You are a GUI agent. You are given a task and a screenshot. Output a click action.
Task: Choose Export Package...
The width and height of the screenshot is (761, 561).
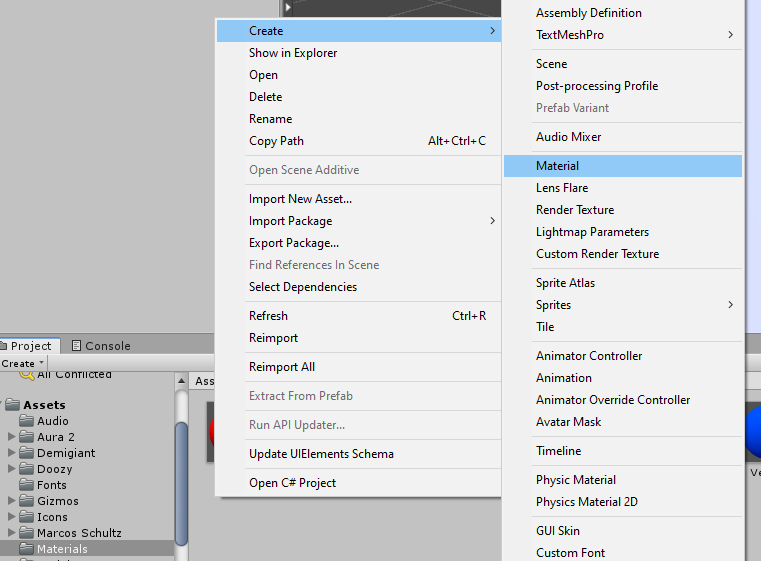pos(359,243)
